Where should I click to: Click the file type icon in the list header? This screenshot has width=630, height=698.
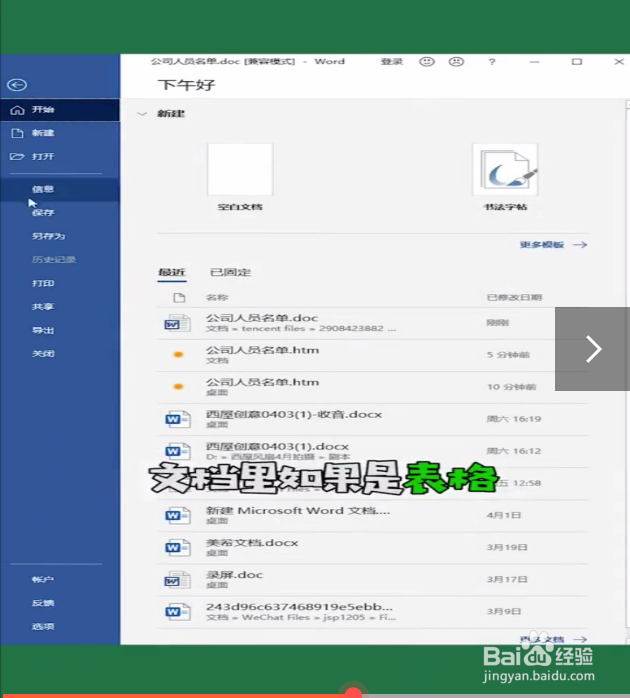[x=179, y=298]
